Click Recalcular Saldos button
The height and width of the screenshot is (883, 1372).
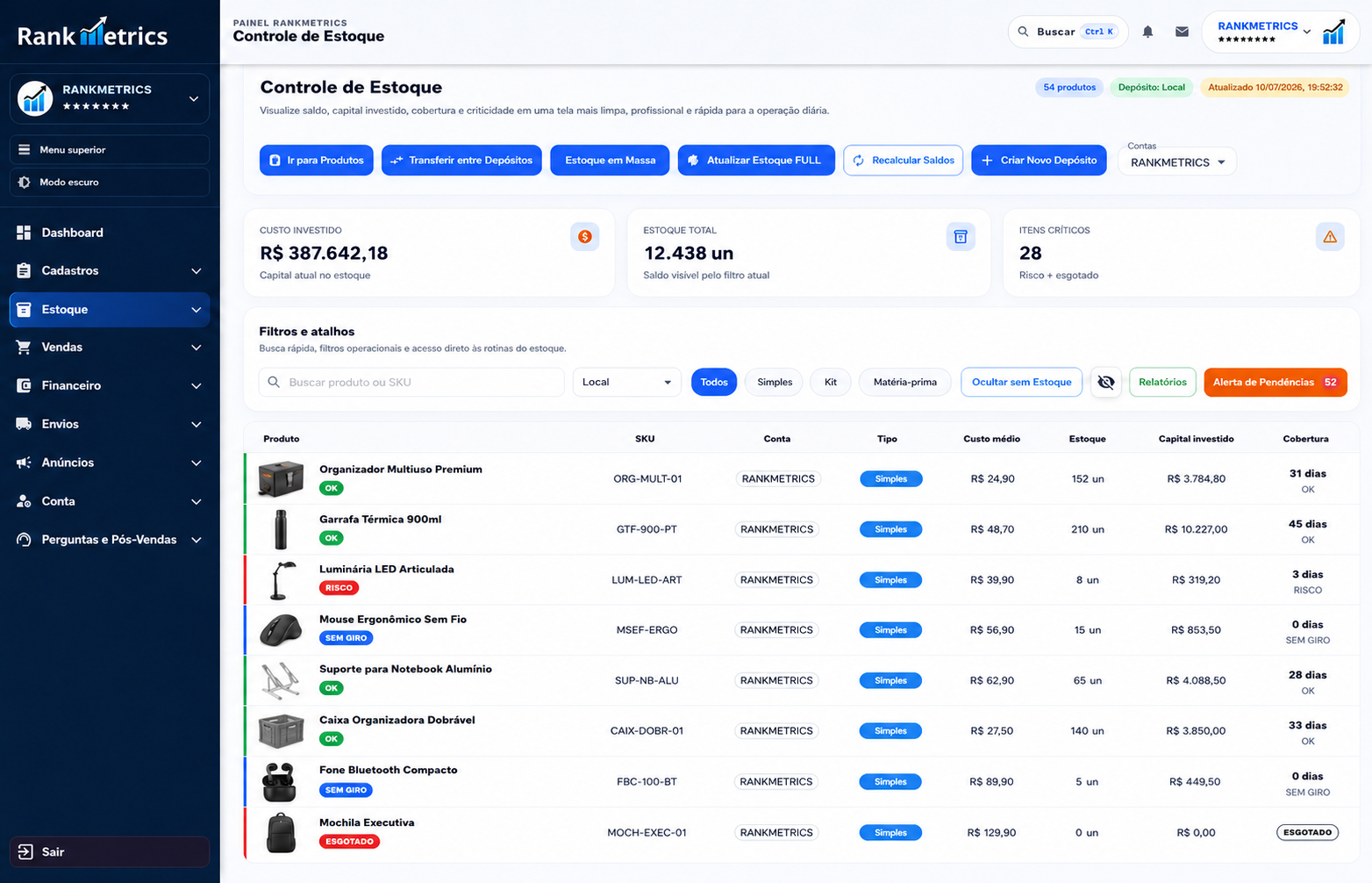click(x=904, y=161)
